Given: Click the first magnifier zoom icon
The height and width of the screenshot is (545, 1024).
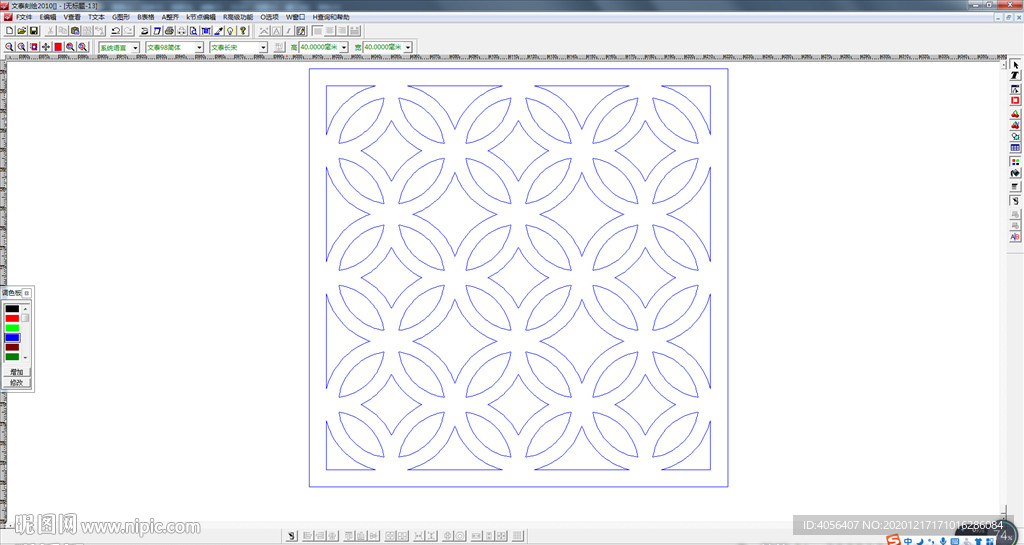Looking at the screenshot, I should (x=9, y=47).
